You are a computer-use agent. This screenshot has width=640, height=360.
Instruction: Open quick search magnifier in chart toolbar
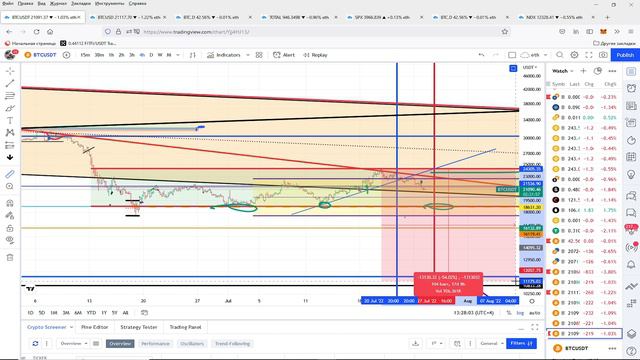560,55
